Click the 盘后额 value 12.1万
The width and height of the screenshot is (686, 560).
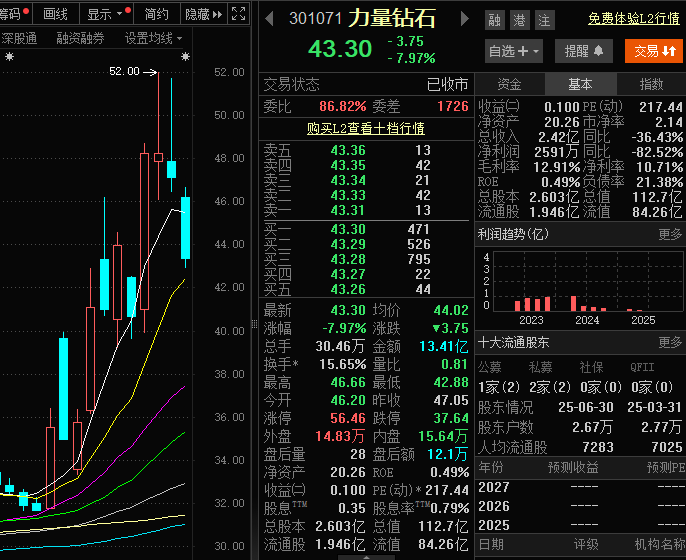[448, 455]
